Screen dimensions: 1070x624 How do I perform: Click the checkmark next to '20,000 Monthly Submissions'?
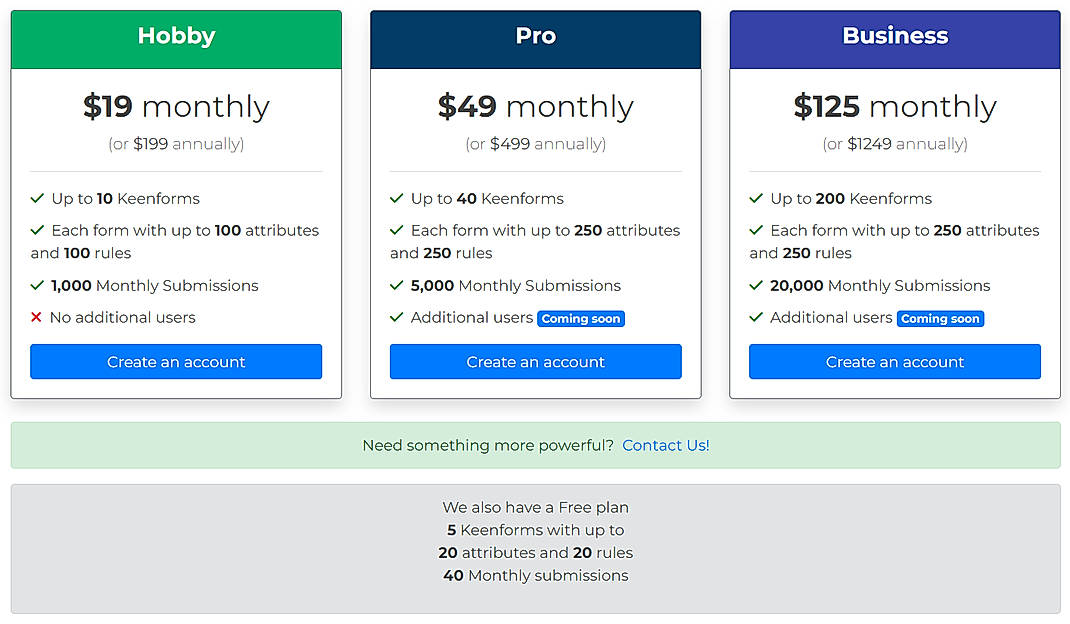tap(756, 285)
